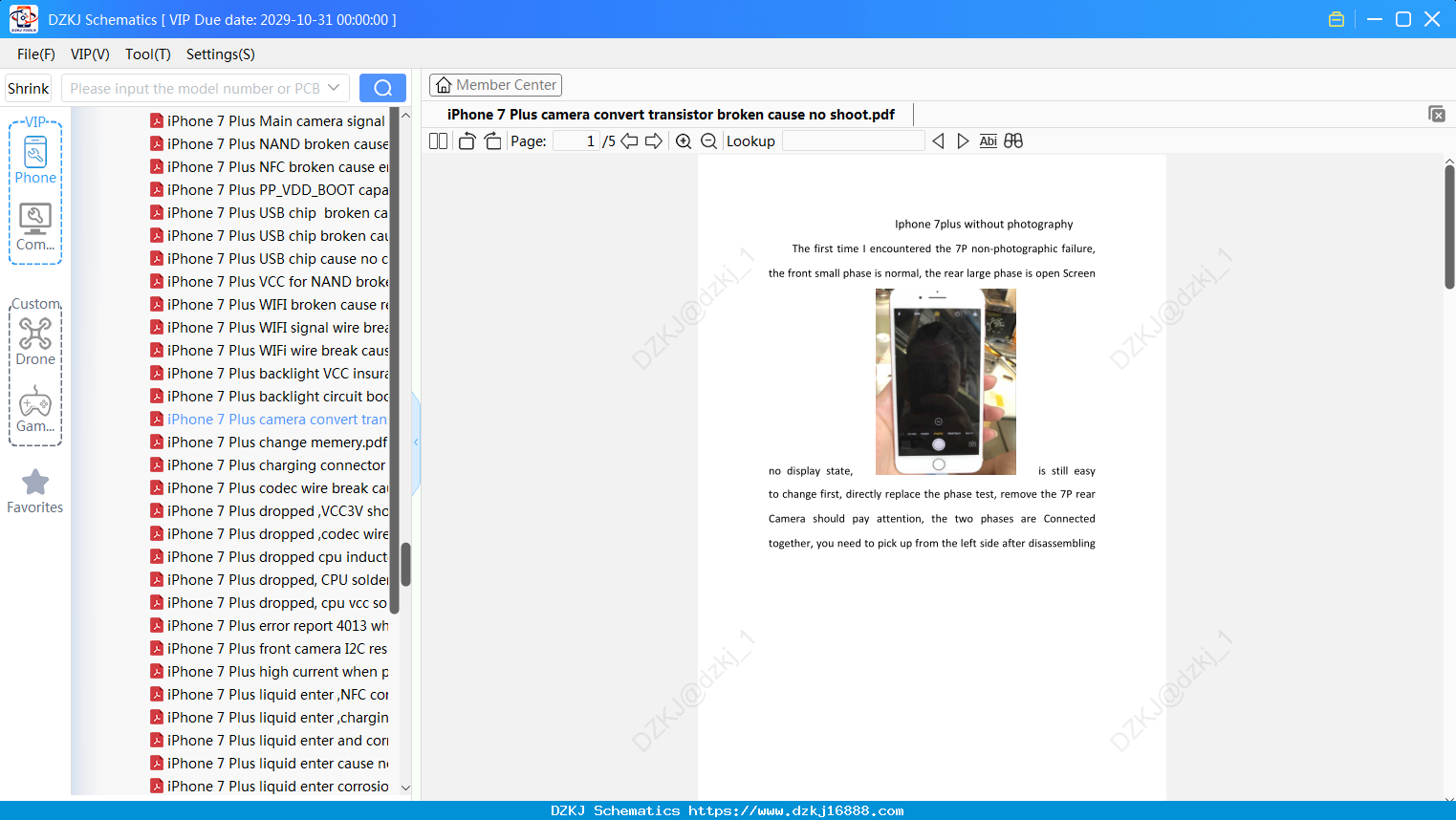
Task: Open the Phone category in VIP sidebar
Action: 35,160
